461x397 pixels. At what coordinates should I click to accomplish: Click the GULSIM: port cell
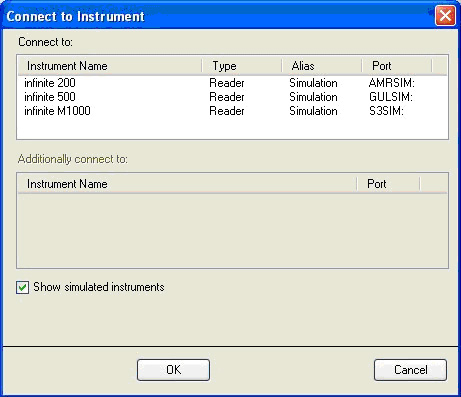coord(391,97)
